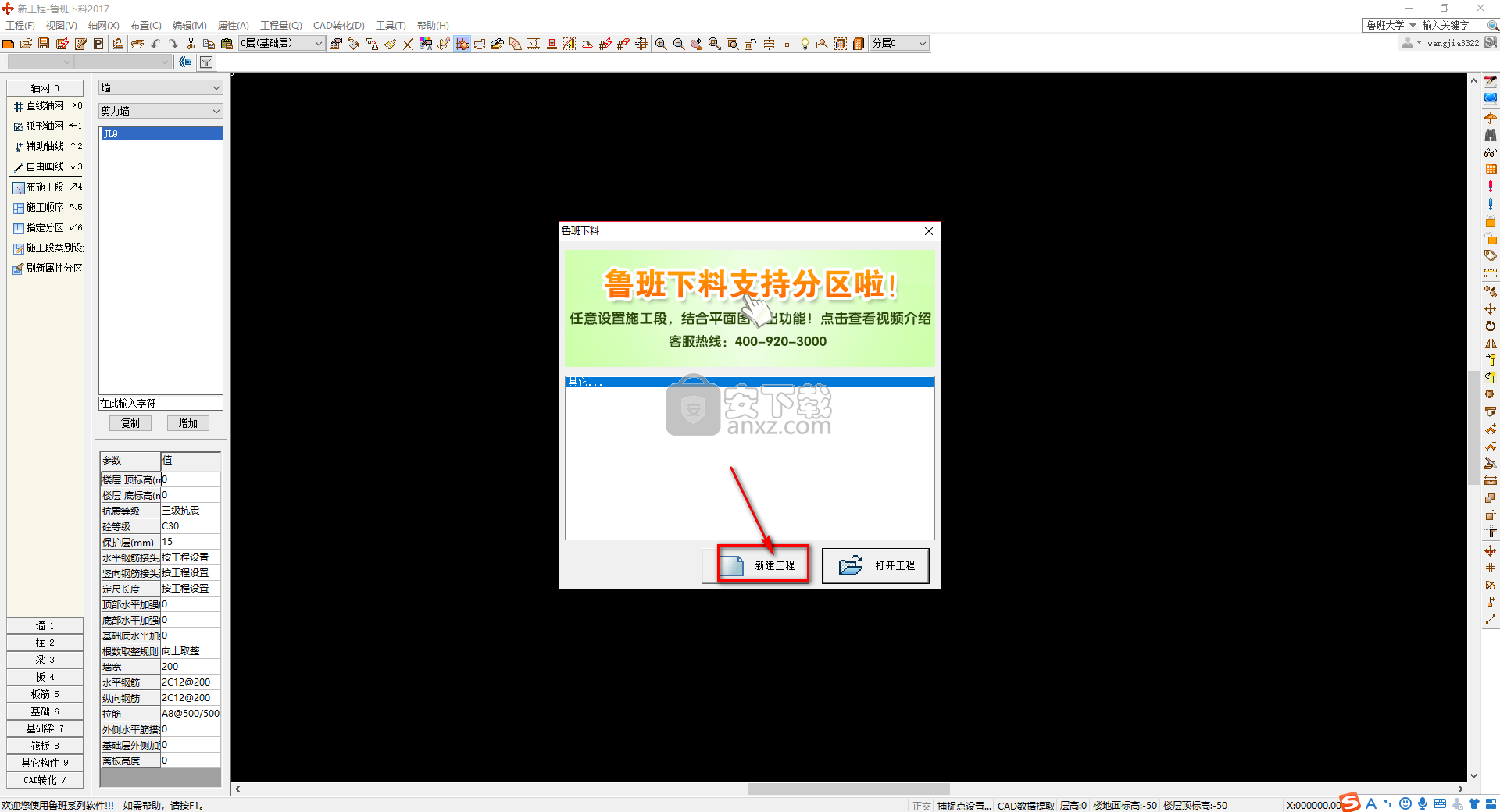The height and width of the screenshot is (812, 1500).
Task: Click the scissors cut icon
Action: pos(191,44)
